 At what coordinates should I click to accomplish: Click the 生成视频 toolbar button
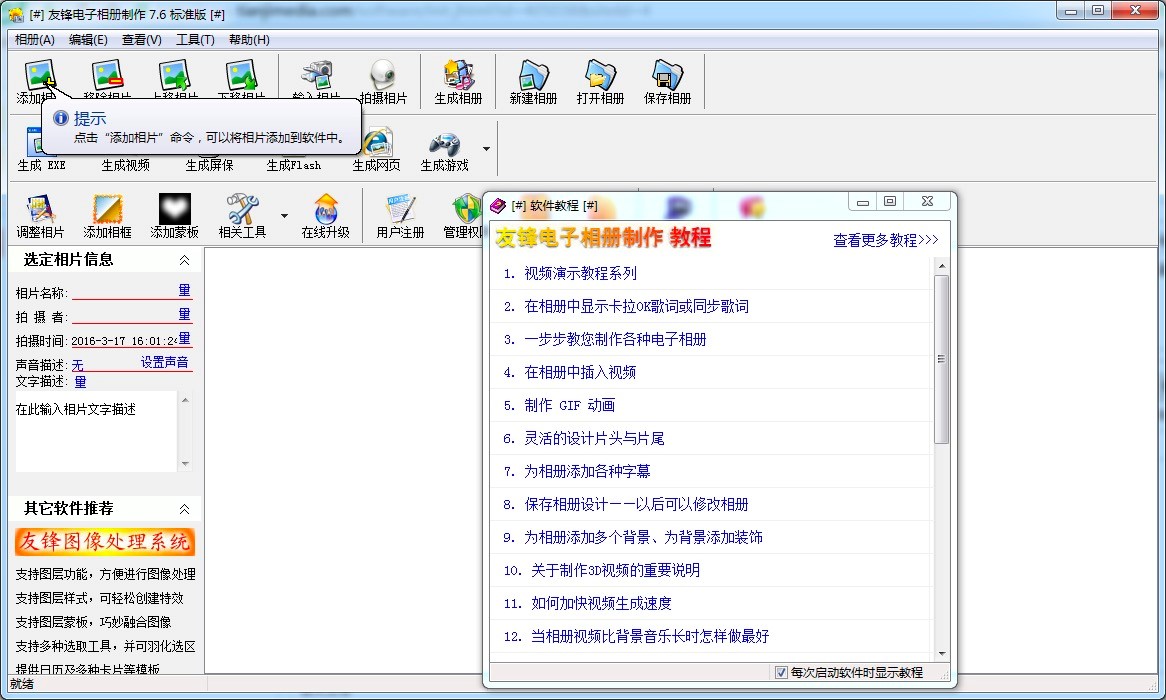coord(125,164)
